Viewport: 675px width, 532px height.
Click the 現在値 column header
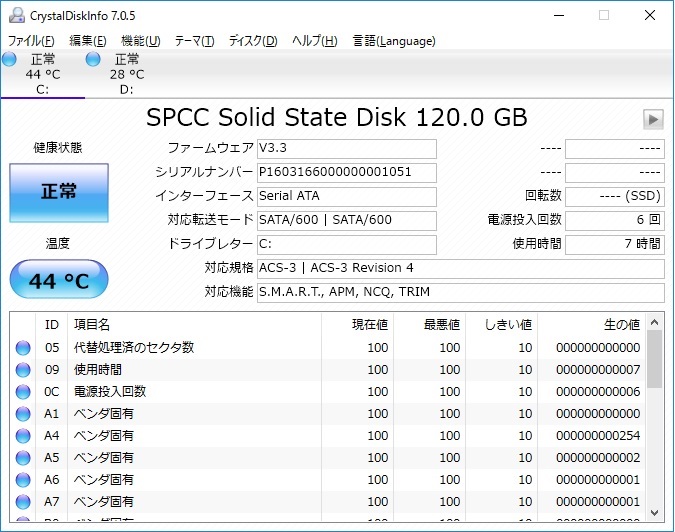click(x=357, y=325)
